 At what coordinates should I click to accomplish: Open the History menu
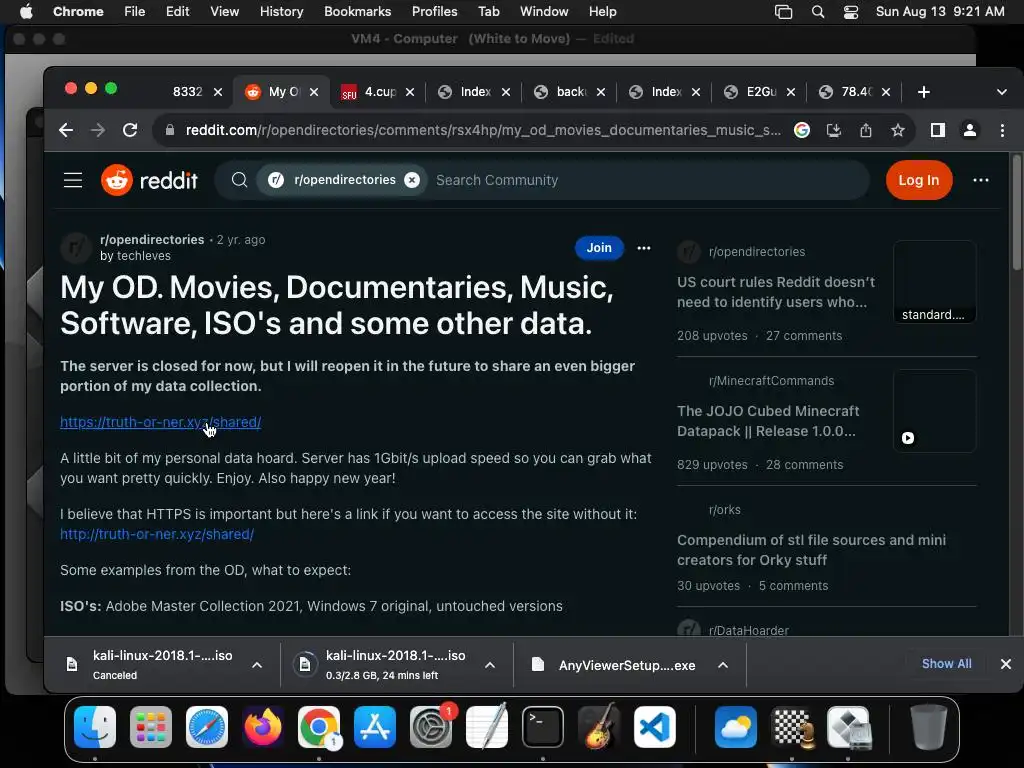(281, 12)
